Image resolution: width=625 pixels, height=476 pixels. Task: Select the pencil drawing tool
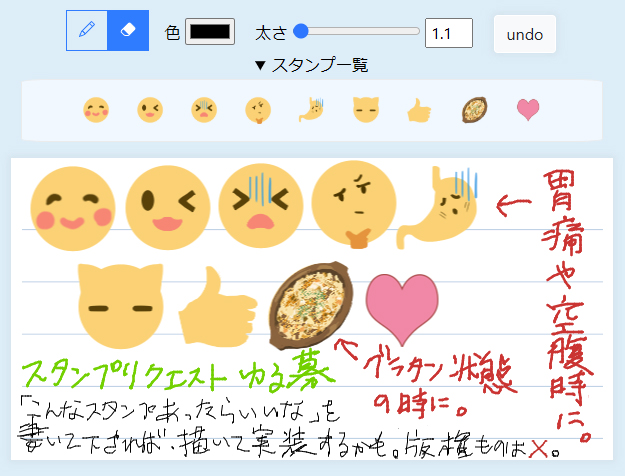coord(87,31)
